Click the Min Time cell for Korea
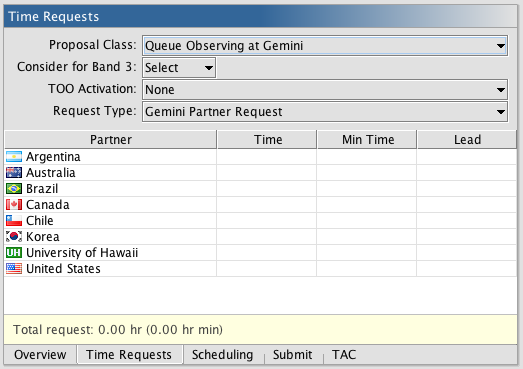Image resolution: width=523 pixels, height=369 pixels. [x=367, y=237]
